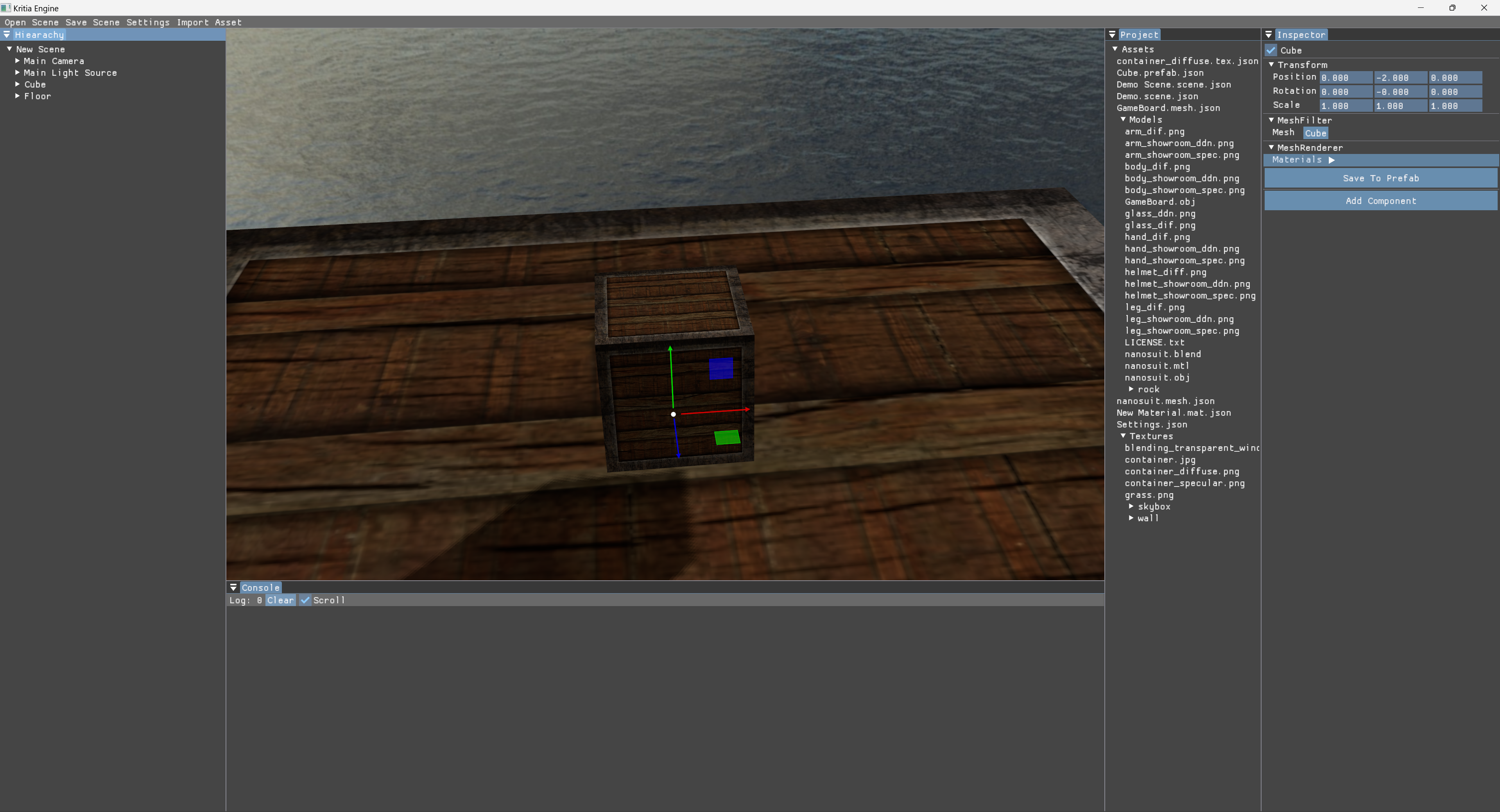Open the Import Asset menu
The width and height of the screenshot is (1500, 812).
[209, 22]
